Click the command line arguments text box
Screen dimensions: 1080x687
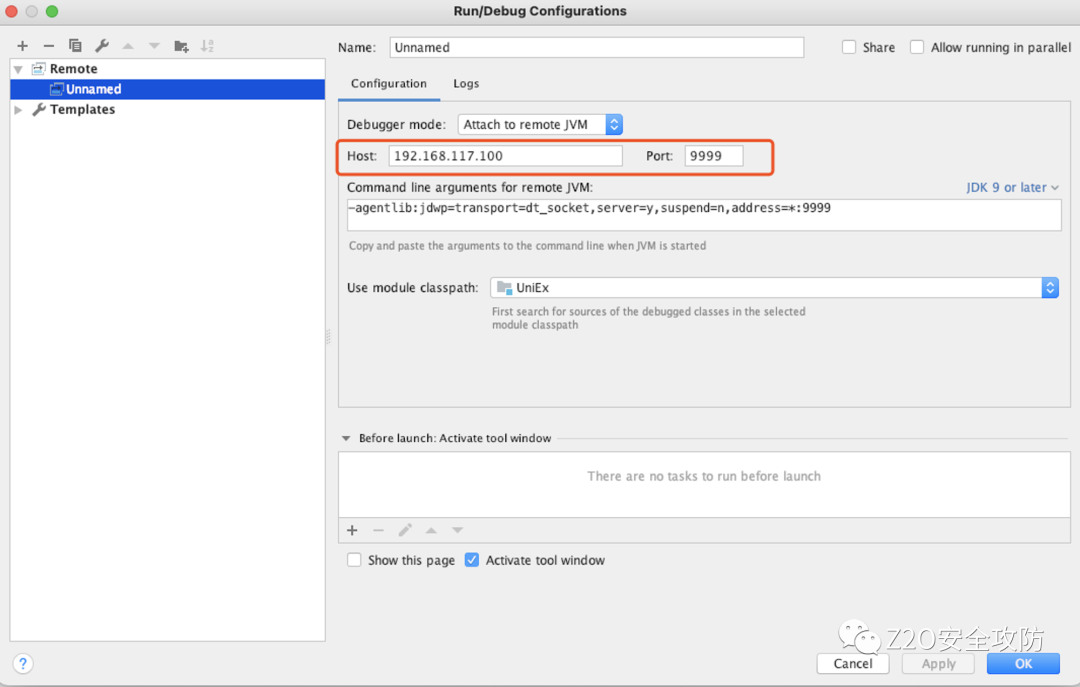point(704,215)
